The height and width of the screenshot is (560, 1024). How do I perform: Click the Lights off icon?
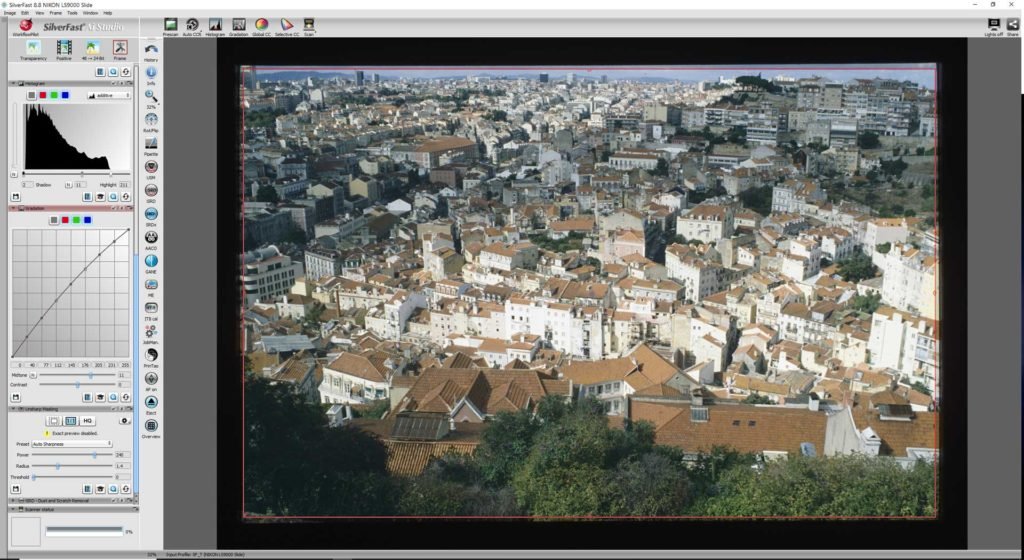[x=993, y=24]
